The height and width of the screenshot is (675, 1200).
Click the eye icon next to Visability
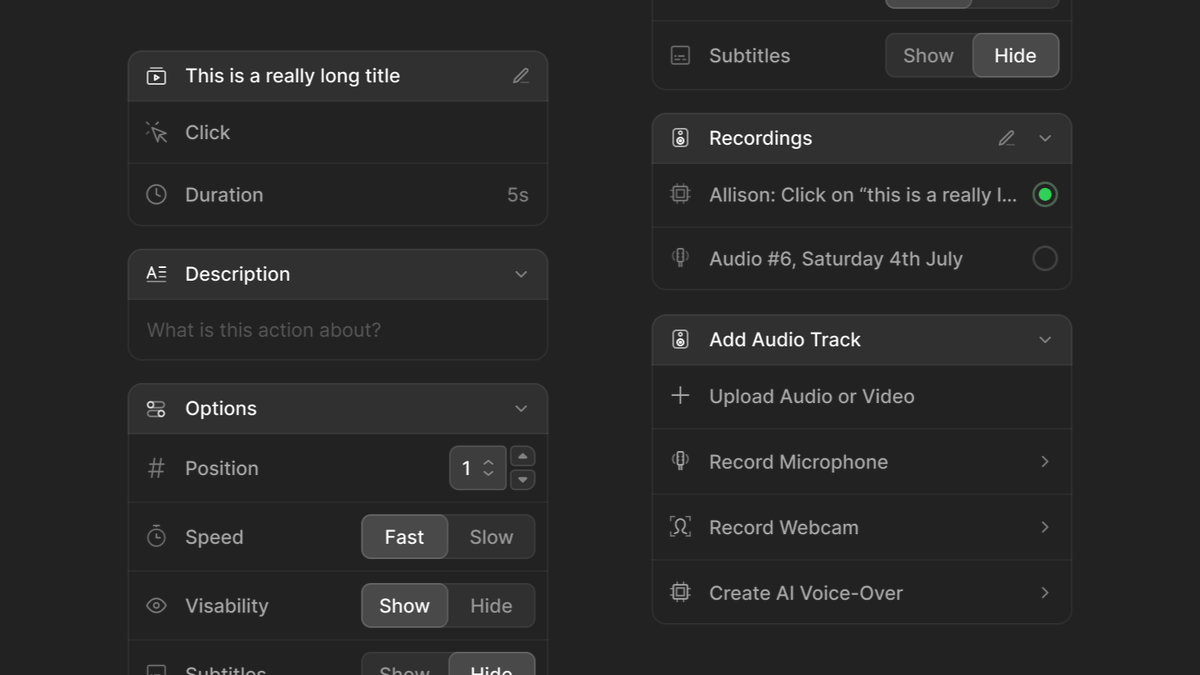pos(156,606)
